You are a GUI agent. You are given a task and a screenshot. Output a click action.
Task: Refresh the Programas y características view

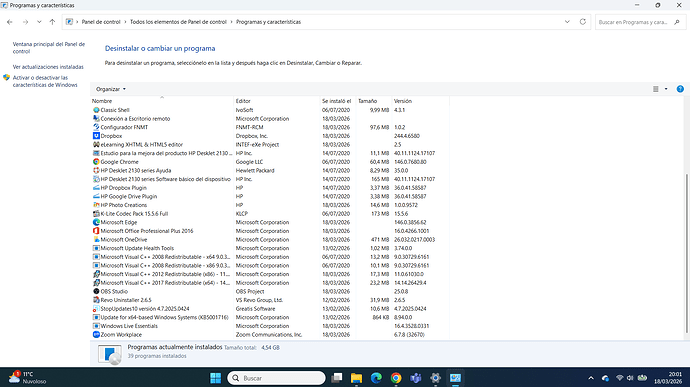tap(583, 22)
